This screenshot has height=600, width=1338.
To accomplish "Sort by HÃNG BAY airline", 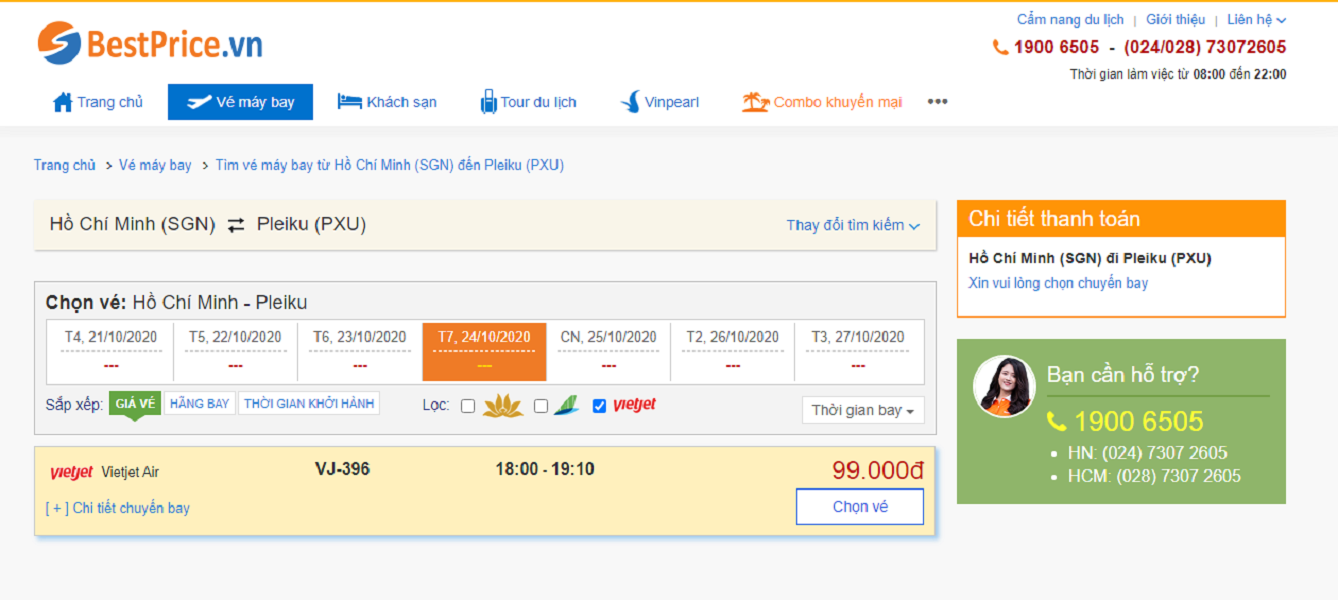I will [x=199, y=403].
